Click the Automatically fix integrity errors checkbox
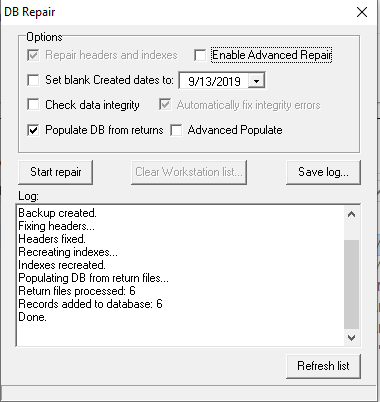This screenshot has height=402, width=380. point(165,105)
